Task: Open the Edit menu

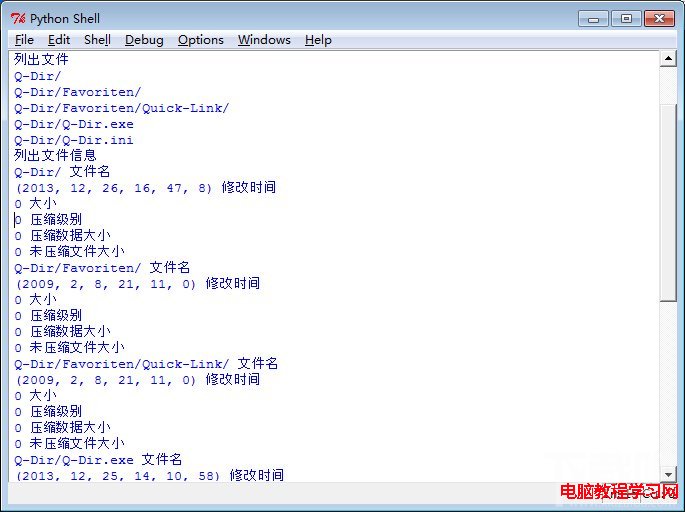Action: pos(59,40)
